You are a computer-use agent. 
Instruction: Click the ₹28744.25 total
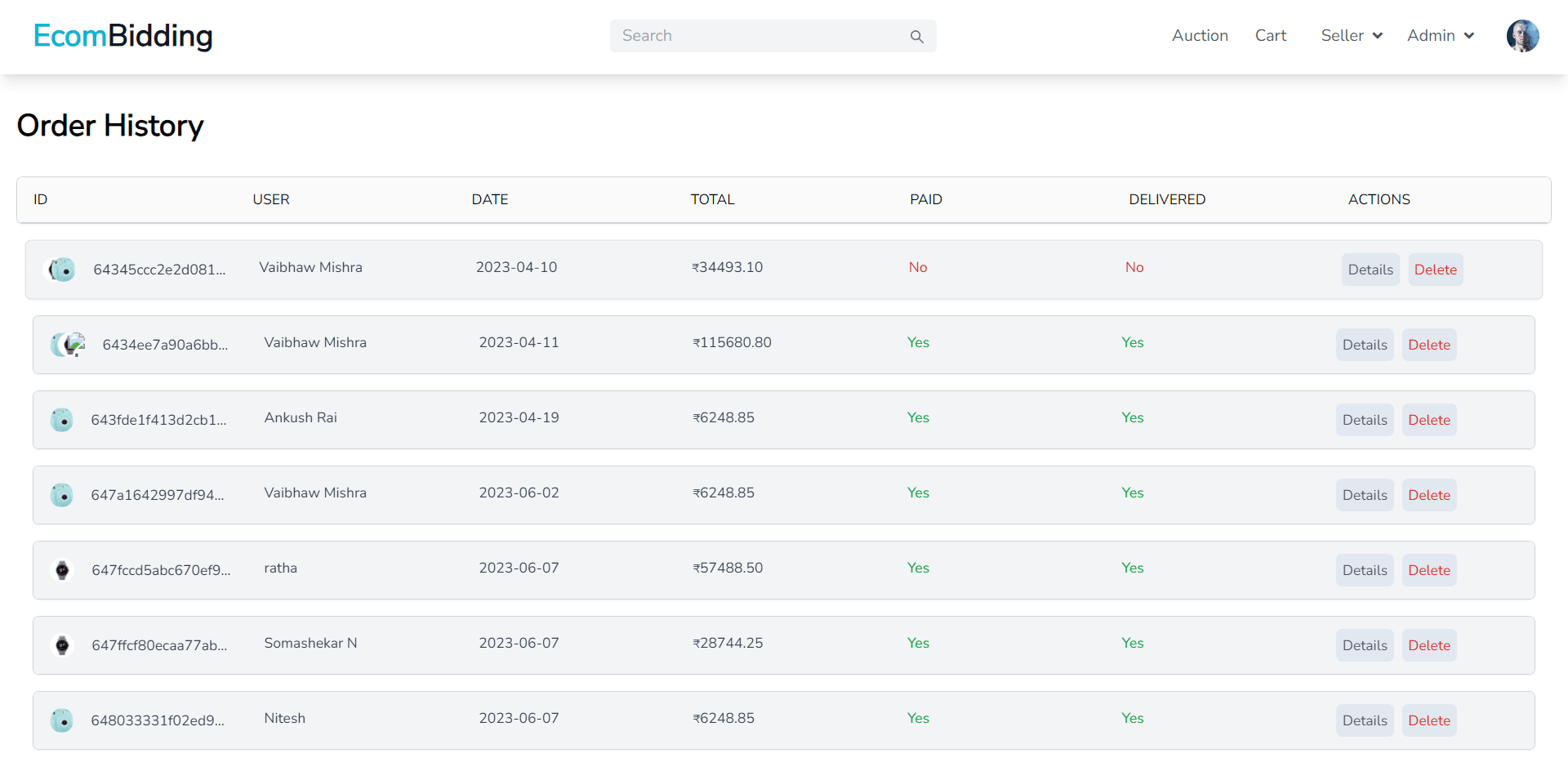728,643
